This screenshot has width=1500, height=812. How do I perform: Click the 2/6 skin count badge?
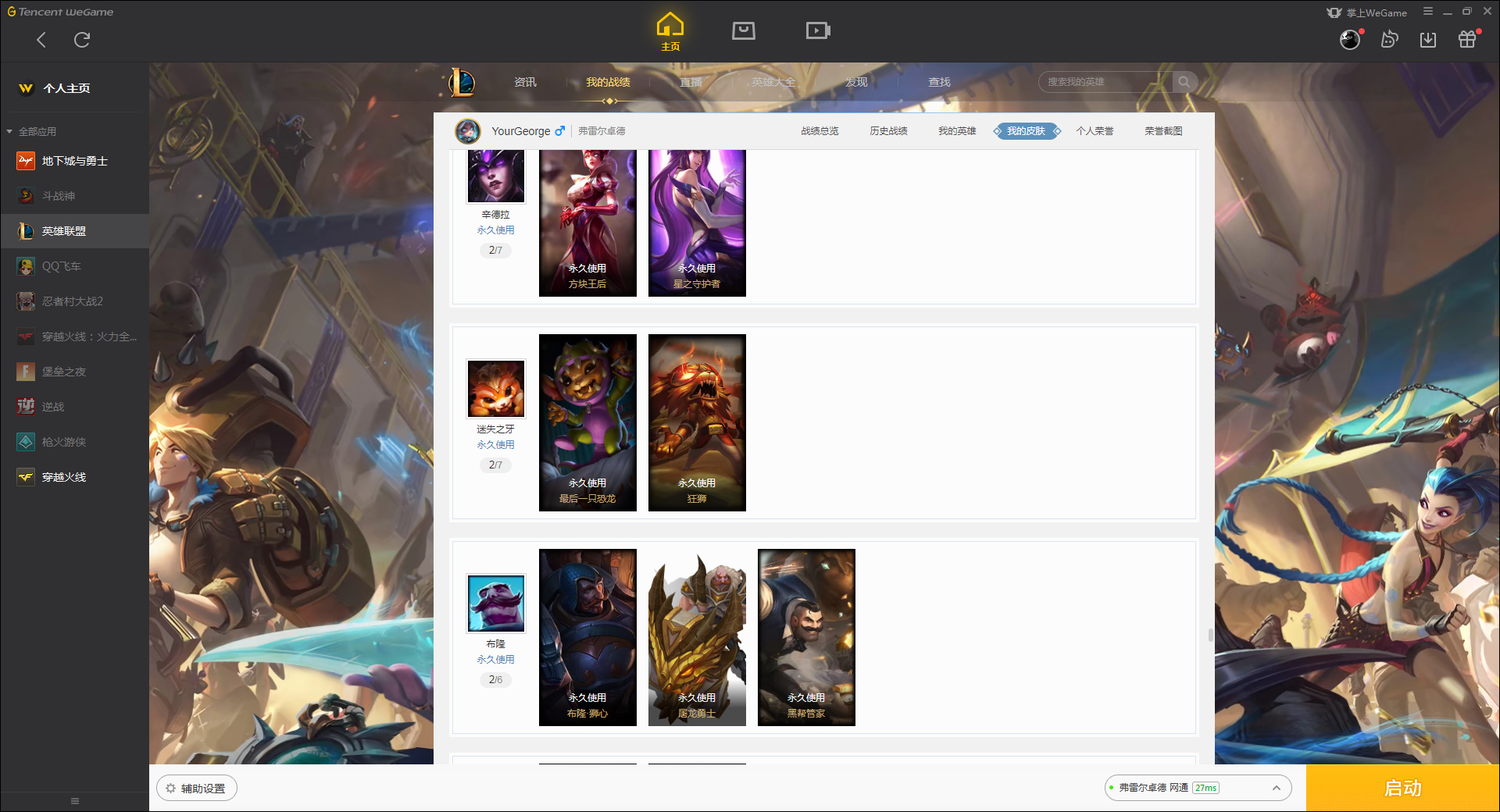click(495, 680)
